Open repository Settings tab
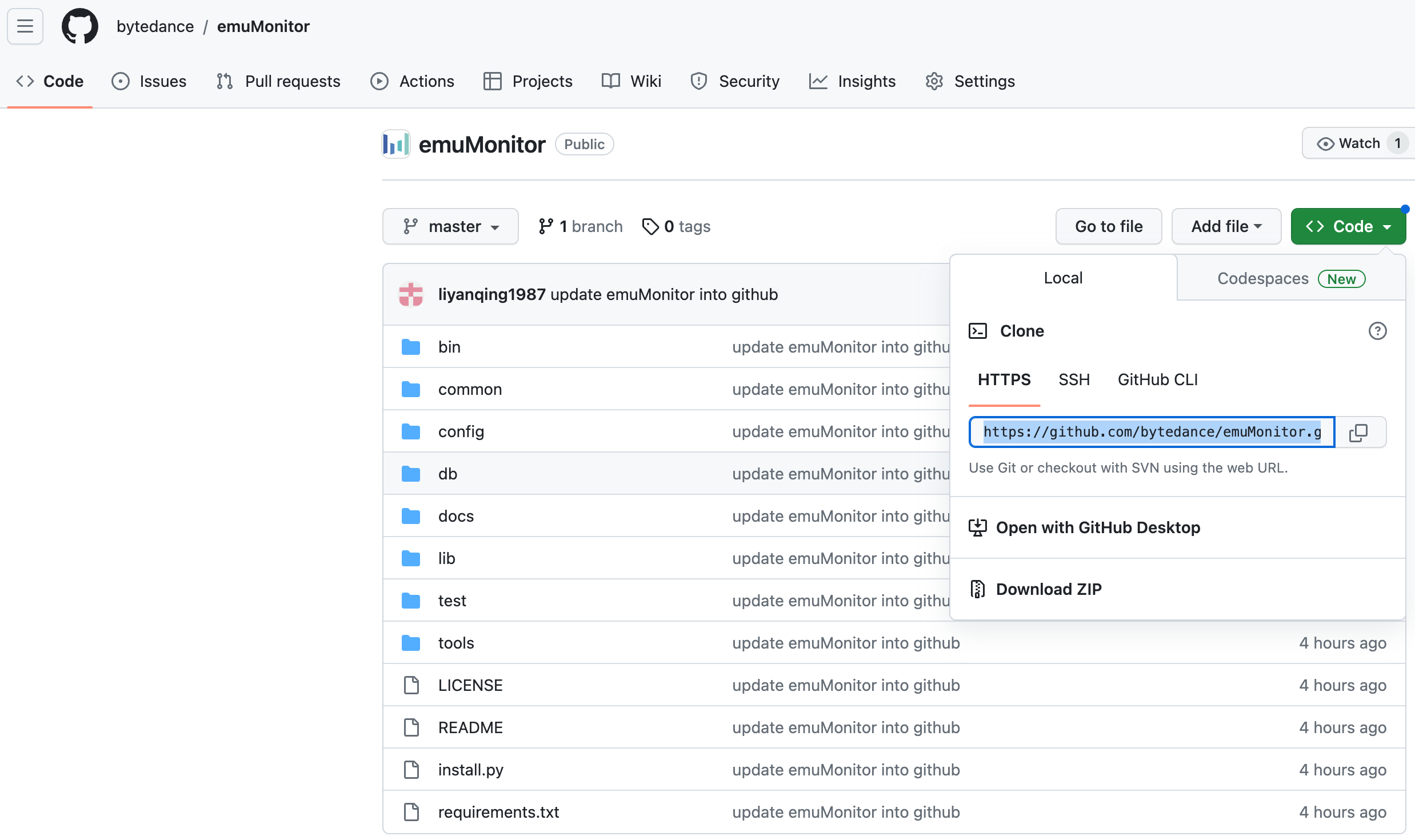This screenshot has width=1415, height=840. (970, 81)
